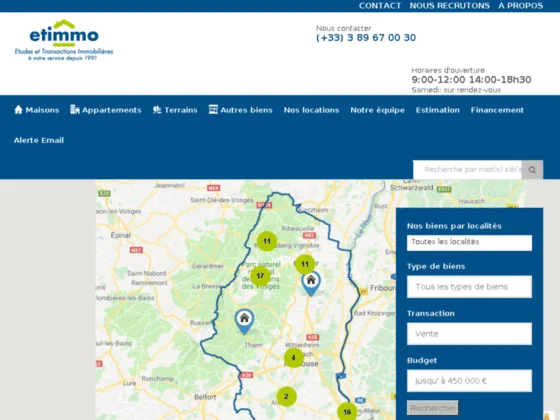Click the cluster 11 near Colmar
This screenshot has width=560, height=420.
(x=305, y=264)
